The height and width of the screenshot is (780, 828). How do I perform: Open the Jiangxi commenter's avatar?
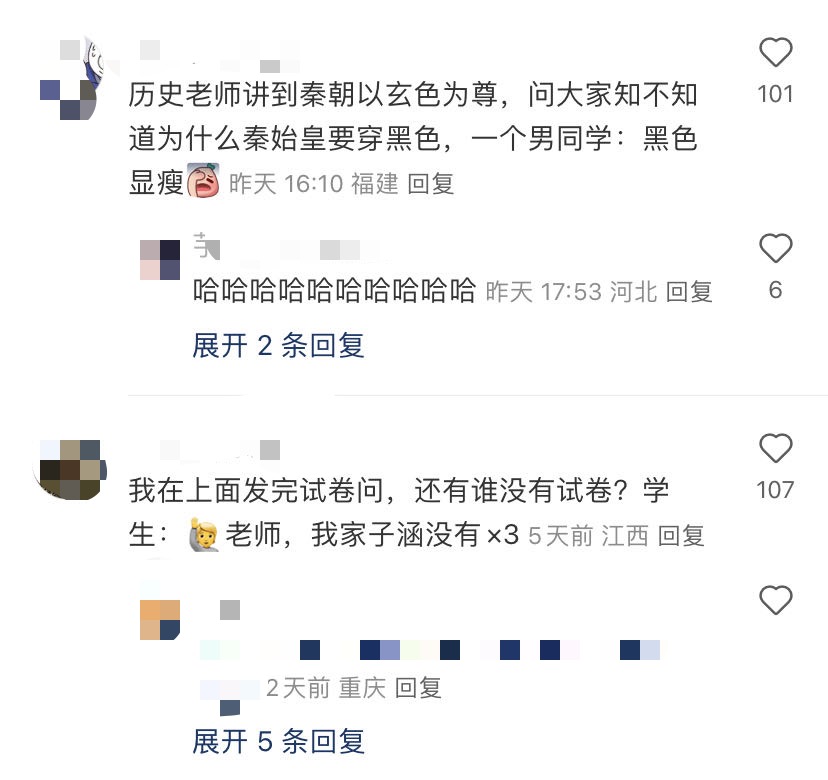tap(70, 469)
